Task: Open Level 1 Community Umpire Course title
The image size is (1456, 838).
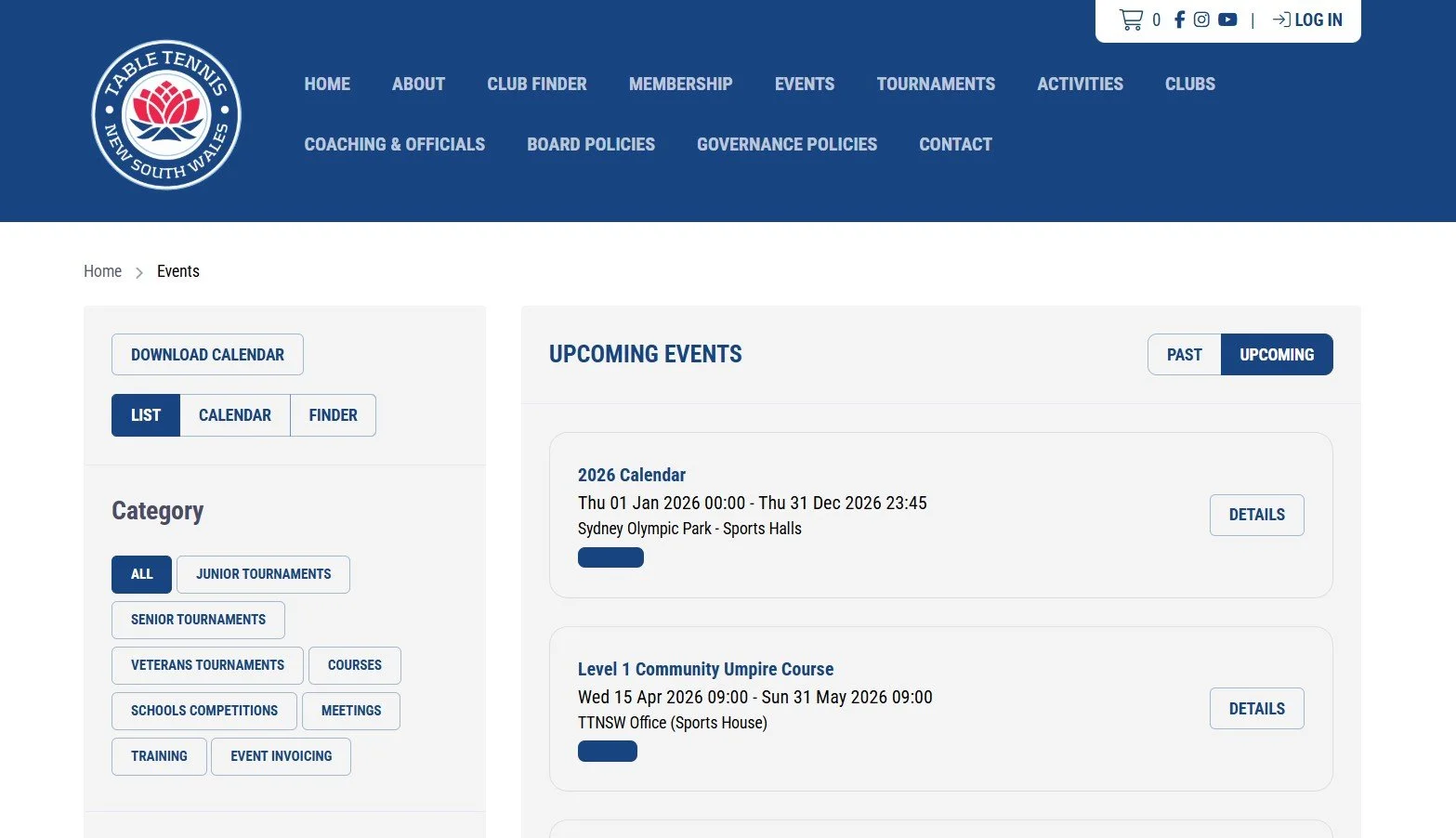Action: tap(705, 669)
